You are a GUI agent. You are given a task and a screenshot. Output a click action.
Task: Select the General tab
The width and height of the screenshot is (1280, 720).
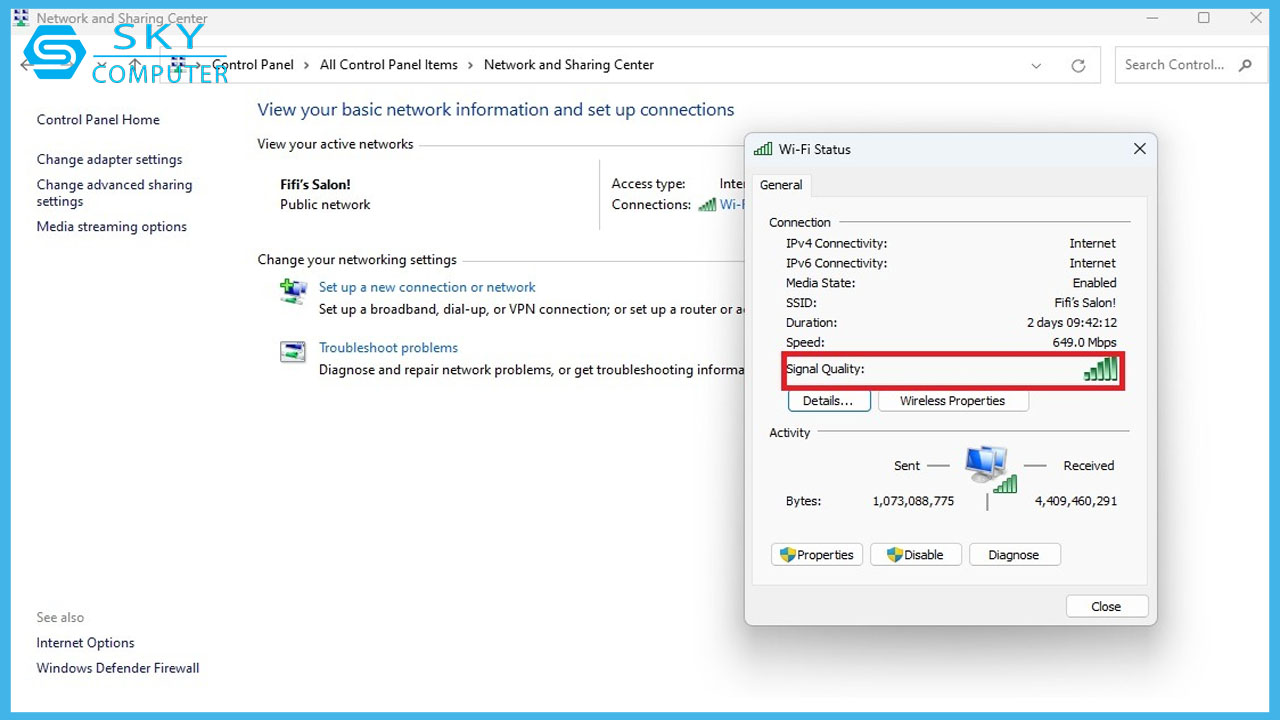(781, 185)
